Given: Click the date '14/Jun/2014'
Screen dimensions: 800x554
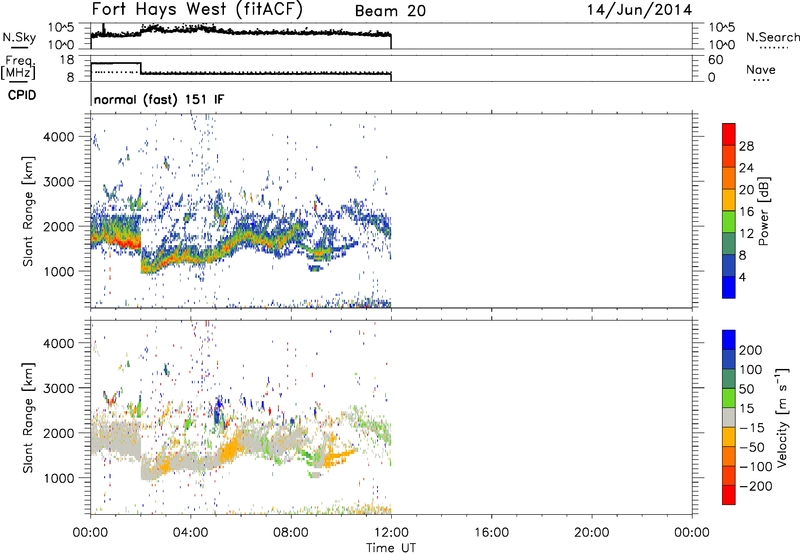Looking at the screenshot, I should 639,10.
